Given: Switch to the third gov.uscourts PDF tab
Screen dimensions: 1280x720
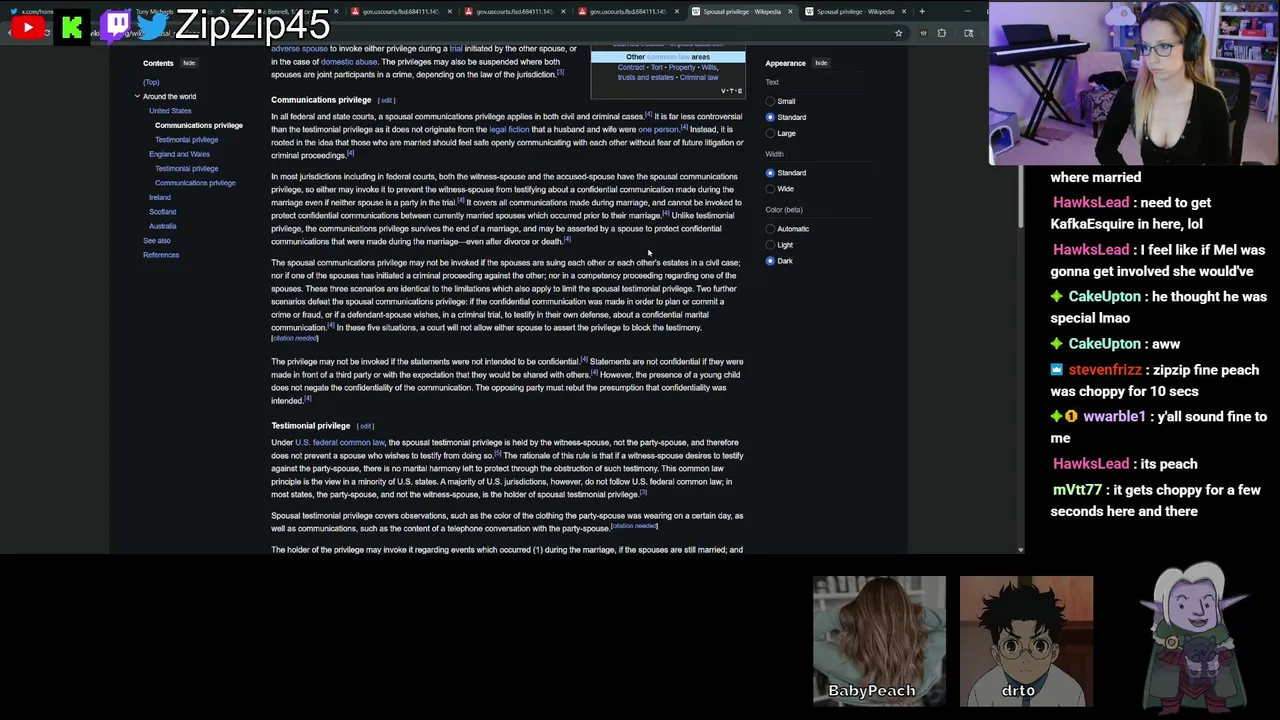Looking at the screenshot, I should click(x=627, y=11).
